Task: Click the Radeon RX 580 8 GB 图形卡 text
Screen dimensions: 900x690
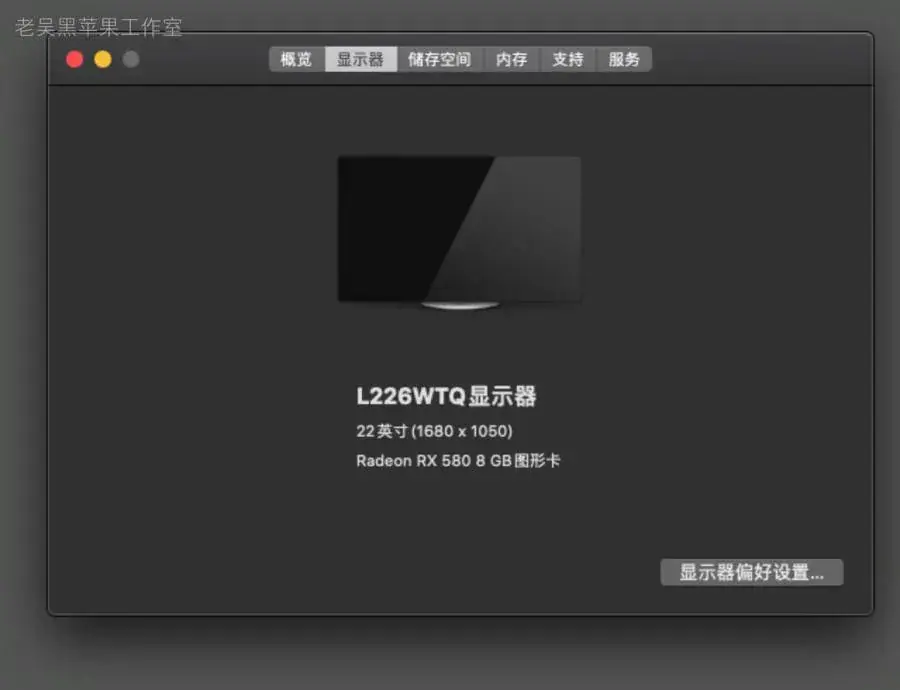Action: pos(458,460)
